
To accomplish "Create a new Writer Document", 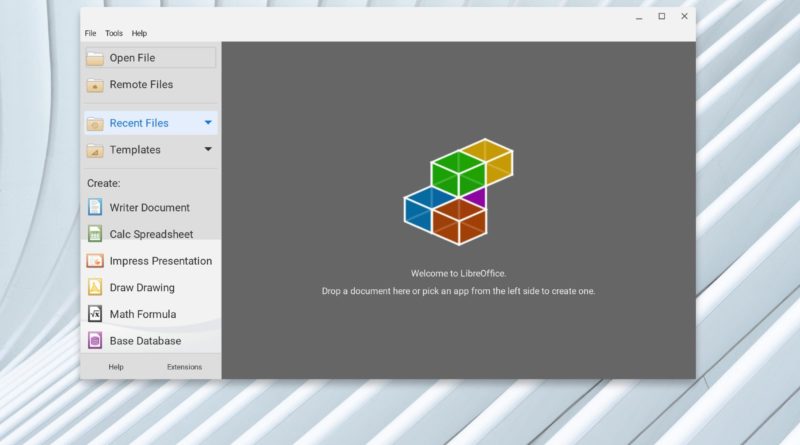I will click(151, 208).
